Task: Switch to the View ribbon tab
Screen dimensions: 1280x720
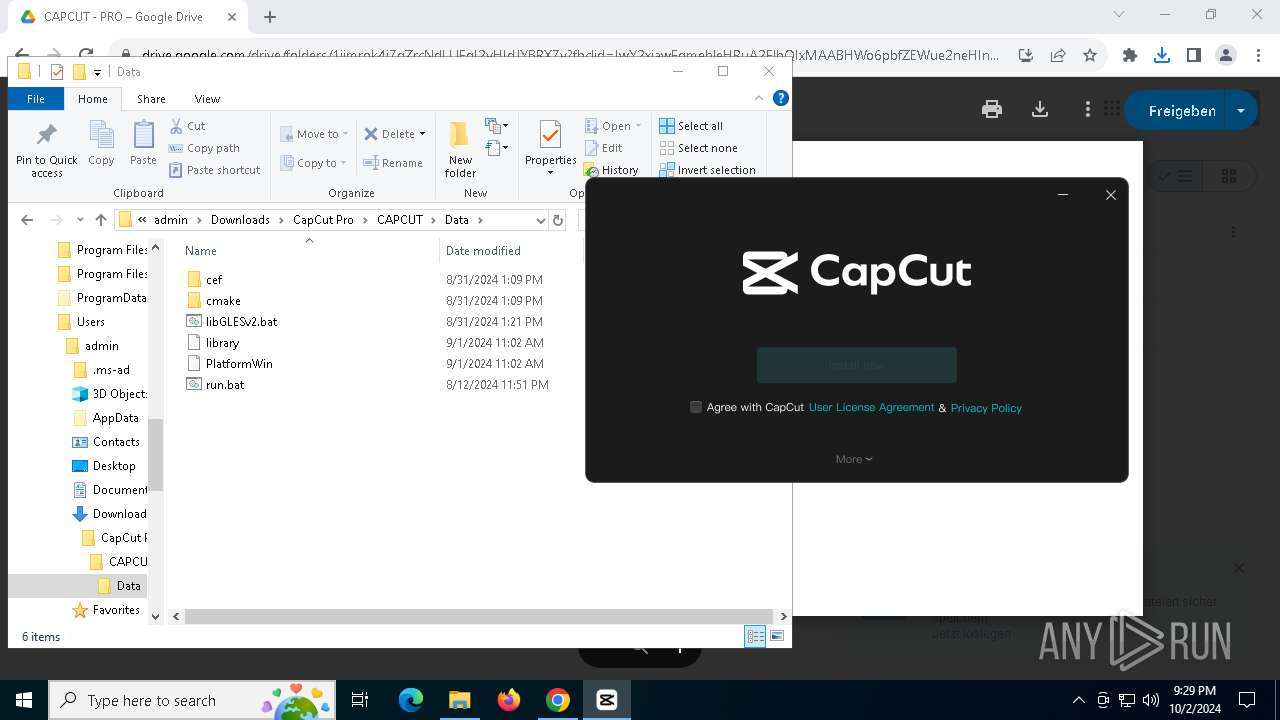Action: [x=207, y=98]
